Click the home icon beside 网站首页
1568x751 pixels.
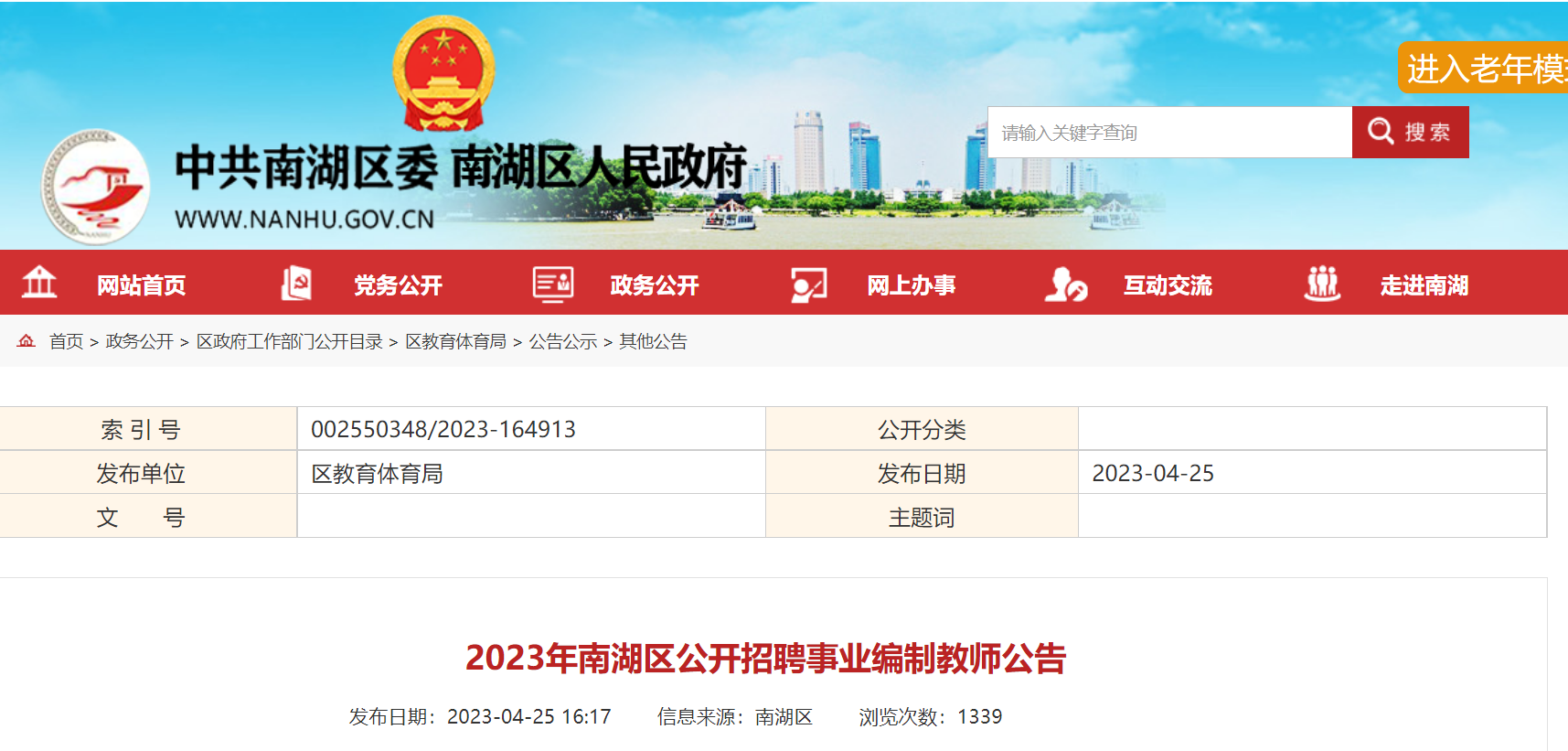[x=39, y=283]
